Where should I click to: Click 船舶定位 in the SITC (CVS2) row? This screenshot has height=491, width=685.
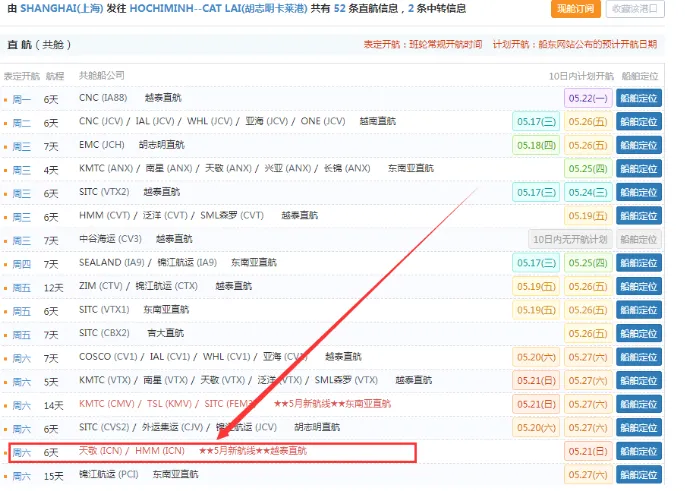[639, 428]
